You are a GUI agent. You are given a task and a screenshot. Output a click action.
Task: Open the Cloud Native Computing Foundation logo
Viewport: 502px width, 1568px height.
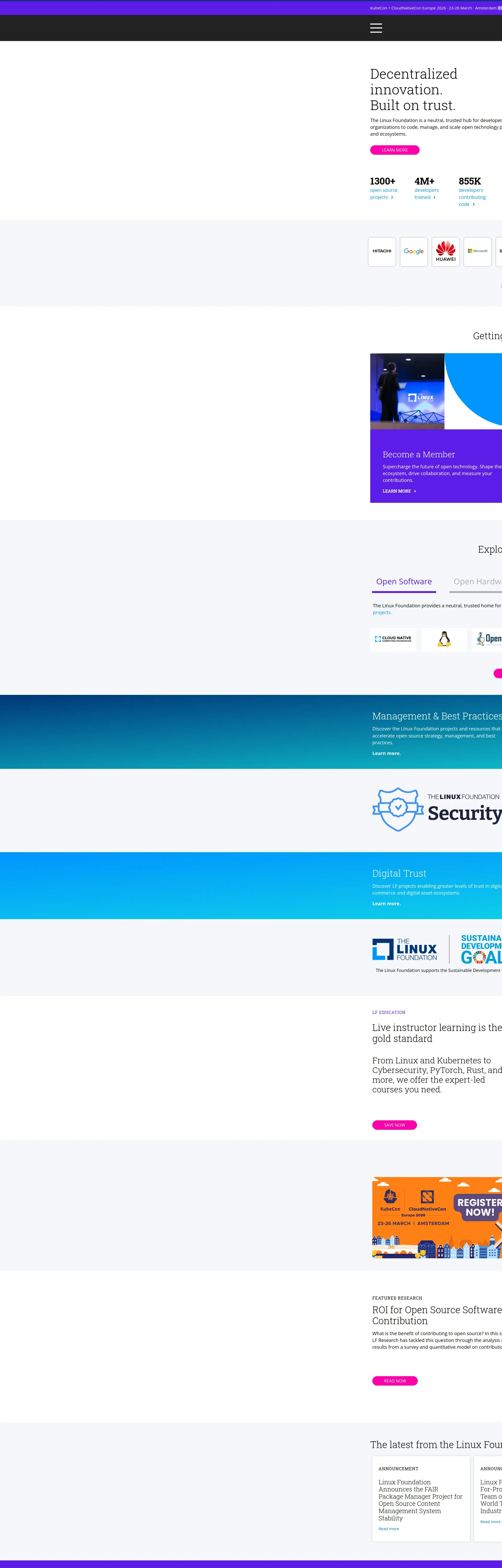click(x=393, y=639)
